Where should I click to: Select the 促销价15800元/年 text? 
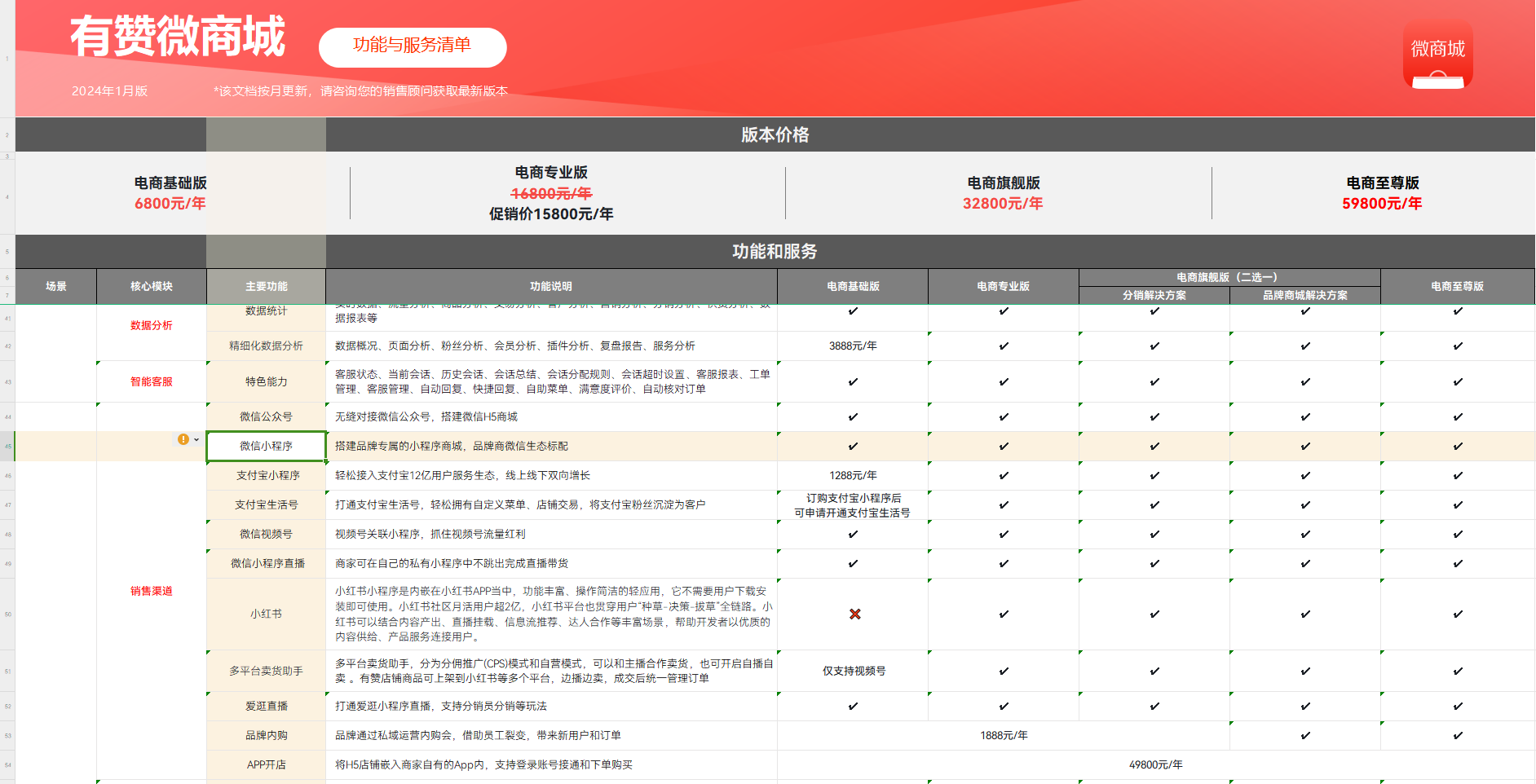551,214
